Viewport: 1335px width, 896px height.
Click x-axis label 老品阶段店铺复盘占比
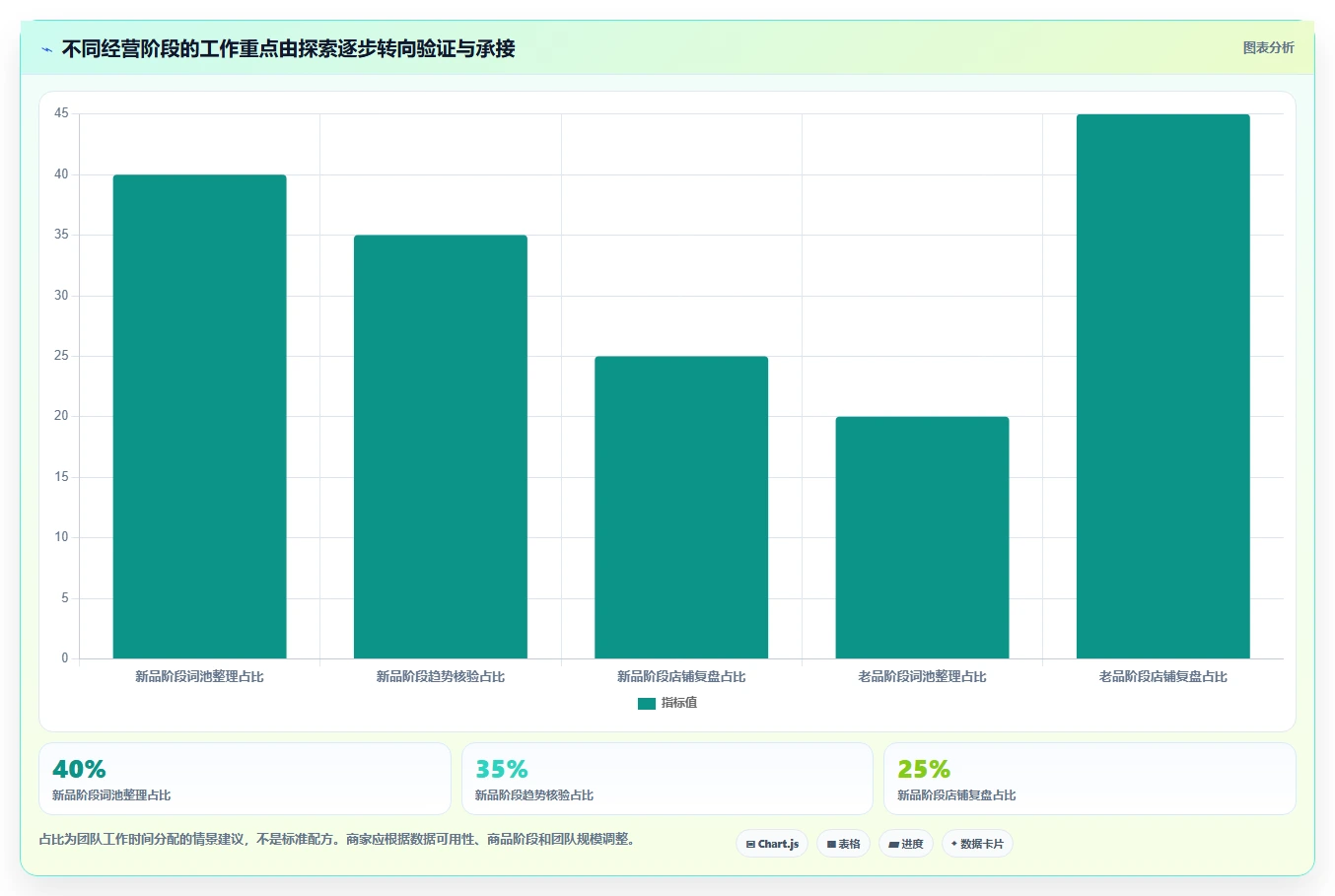point(1163,676)
